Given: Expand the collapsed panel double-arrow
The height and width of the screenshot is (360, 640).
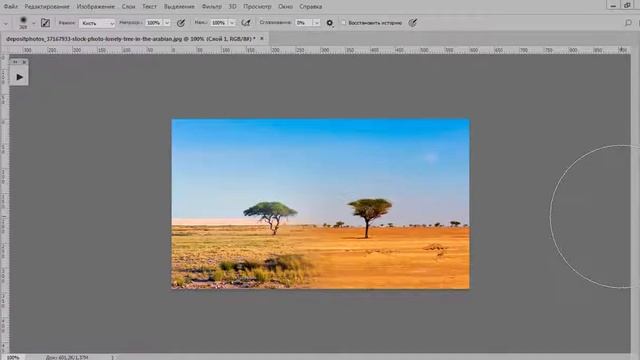Looking at the screenshot, I should (x=15, y=62).
